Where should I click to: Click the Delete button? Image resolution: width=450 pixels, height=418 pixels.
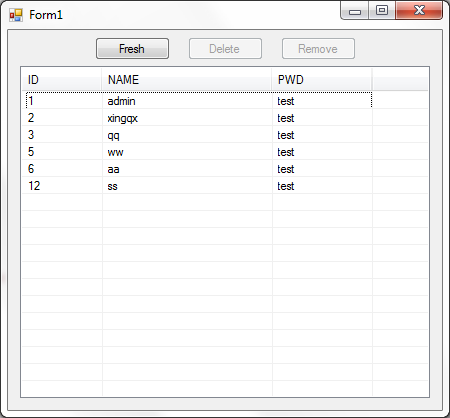click(225, 49)
